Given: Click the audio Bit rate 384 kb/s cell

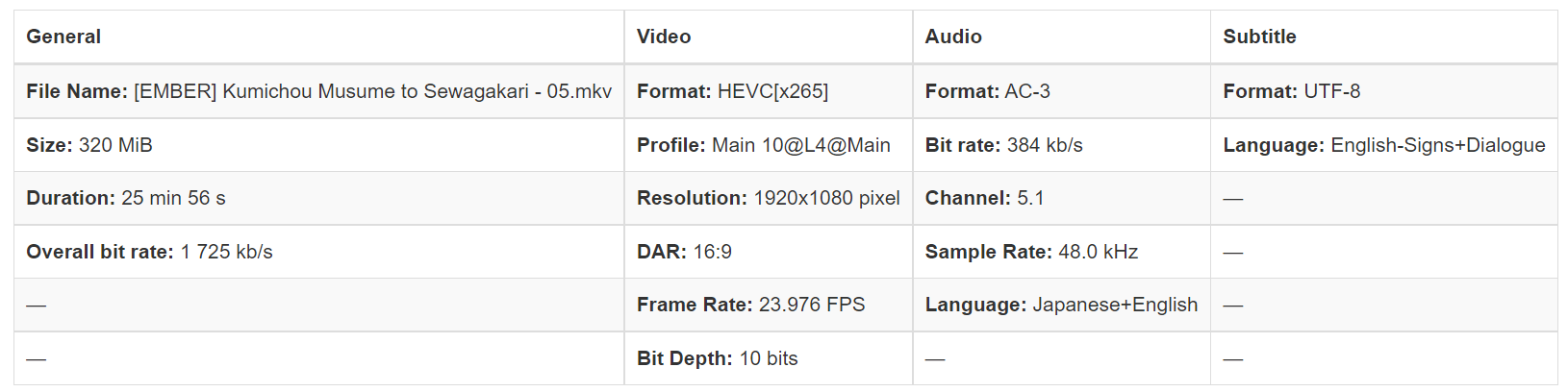Looking at the screenshot, I should (x=1003, y=145).
